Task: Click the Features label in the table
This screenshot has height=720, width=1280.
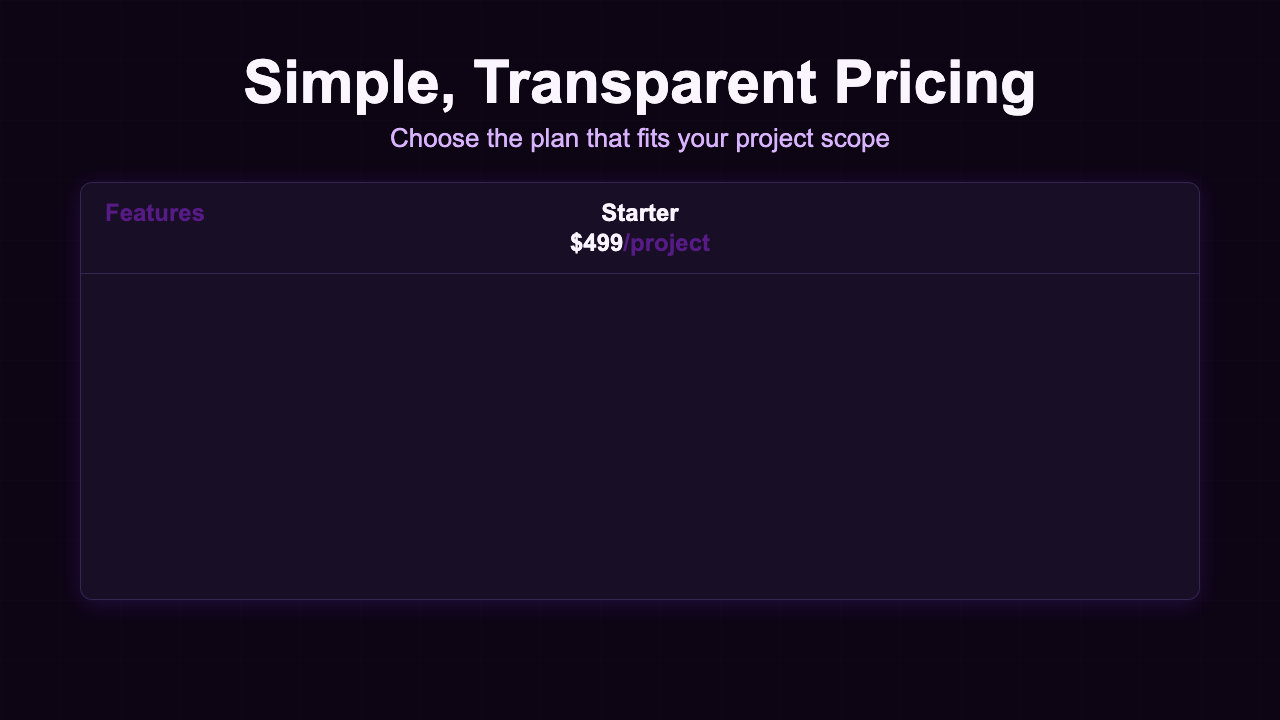Action: [154, 213]
